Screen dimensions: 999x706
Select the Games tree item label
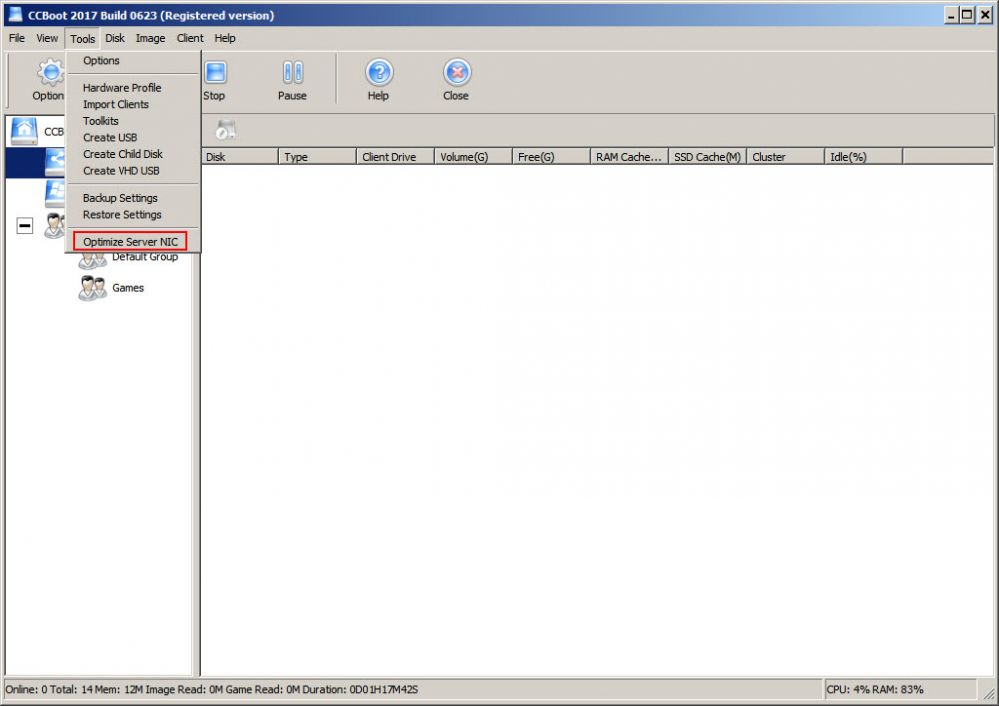tap(128, 288)
